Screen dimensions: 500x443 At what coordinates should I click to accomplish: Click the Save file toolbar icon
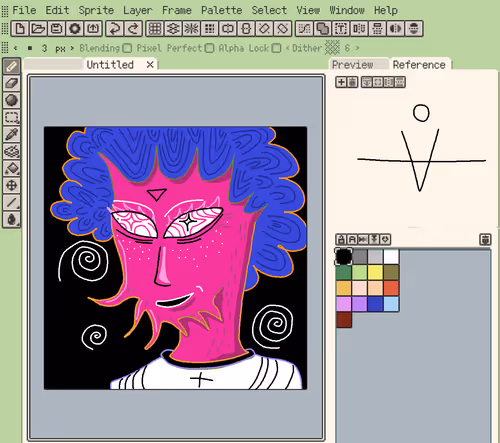[56, 28]
